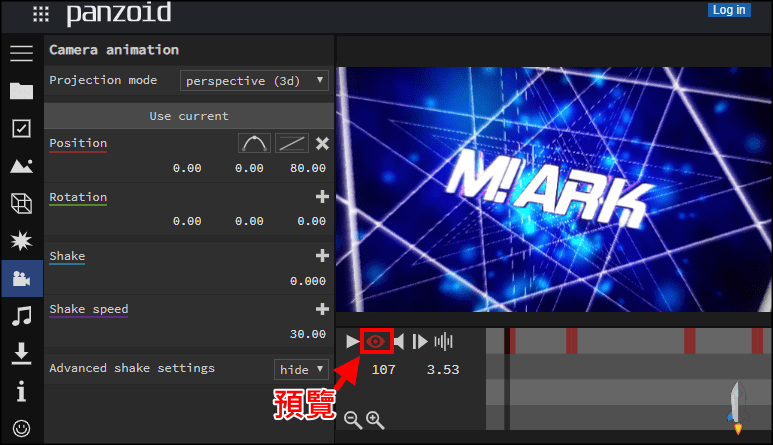Open the music note audio panel
This screenshot has height=445, width=773.
[x=21, y=316]
